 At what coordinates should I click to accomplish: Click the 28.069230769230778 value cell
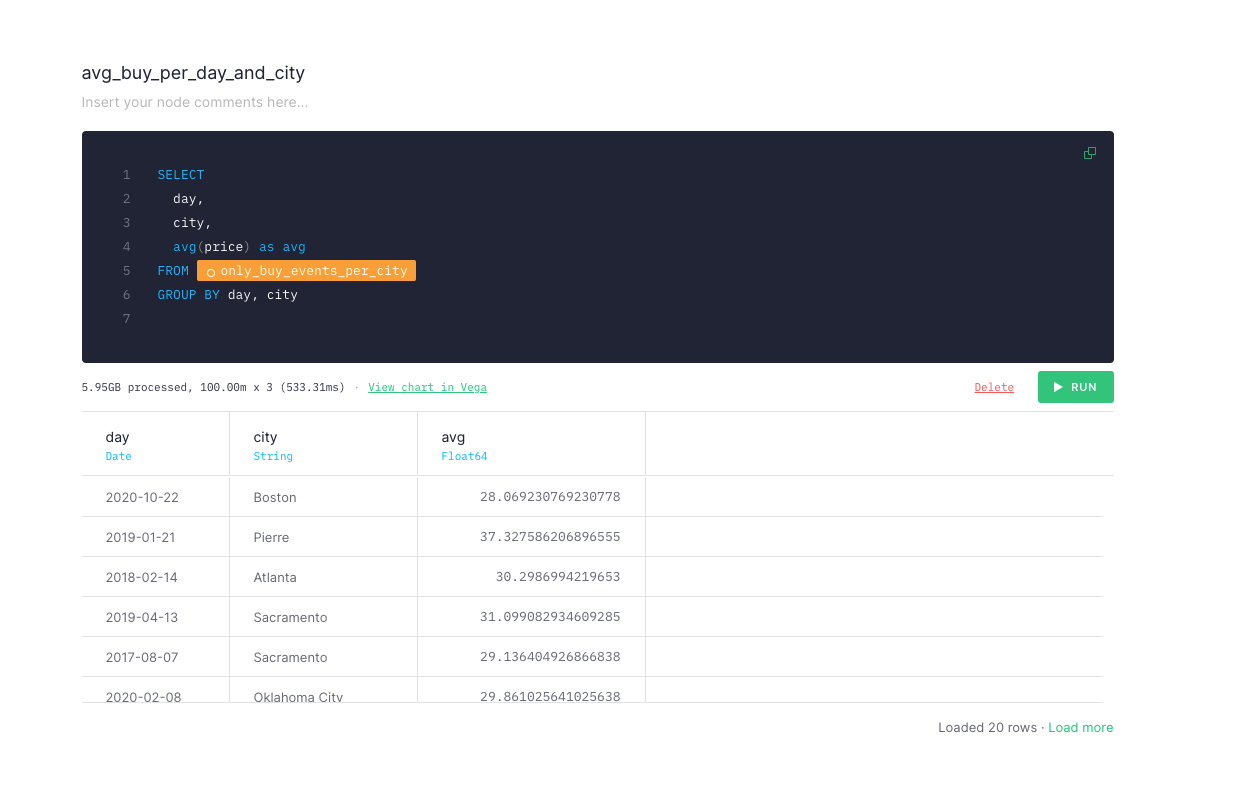click(531, 497)
